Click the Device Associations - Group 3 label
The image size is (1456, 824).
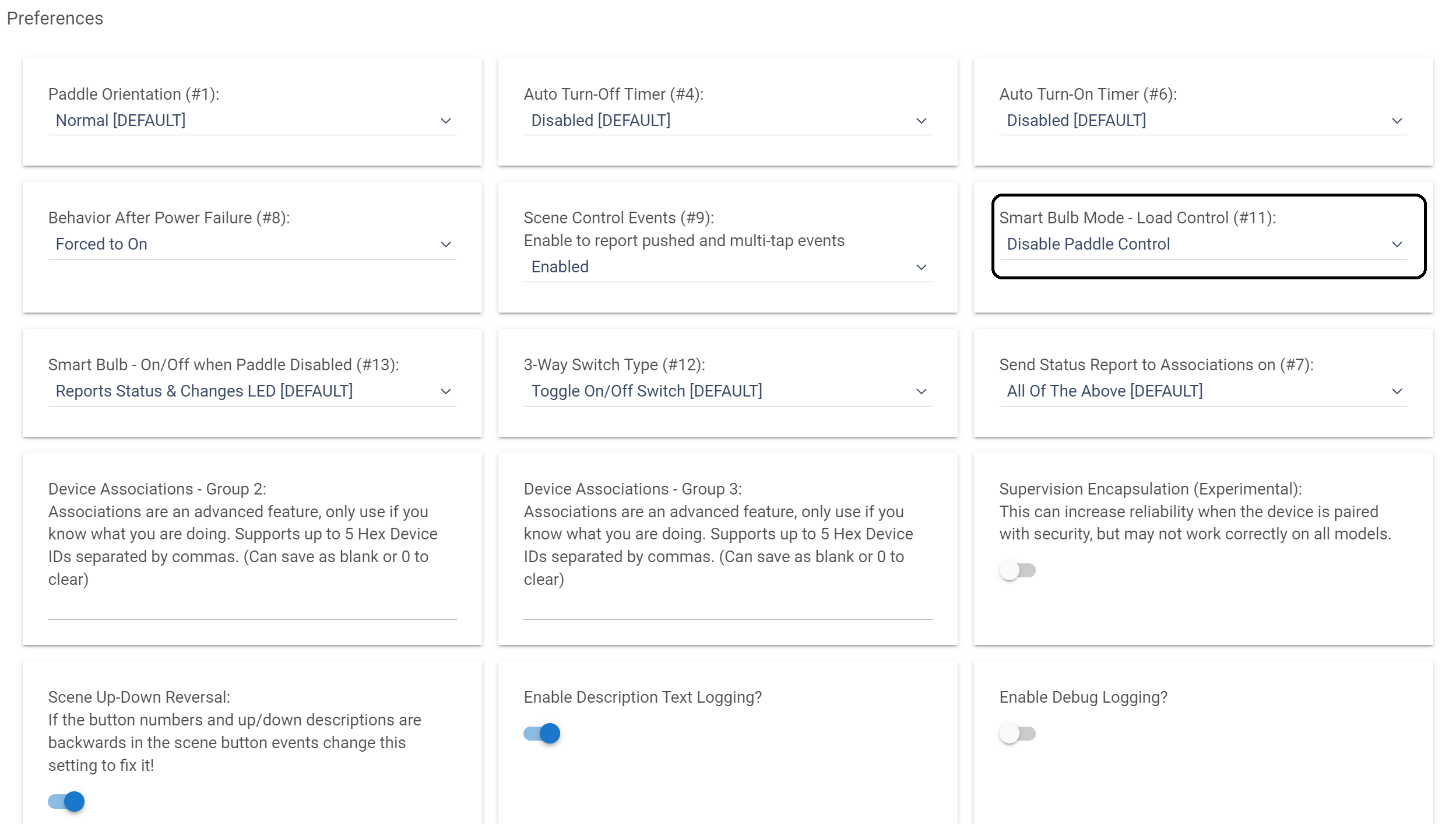(x=633, y=489)
